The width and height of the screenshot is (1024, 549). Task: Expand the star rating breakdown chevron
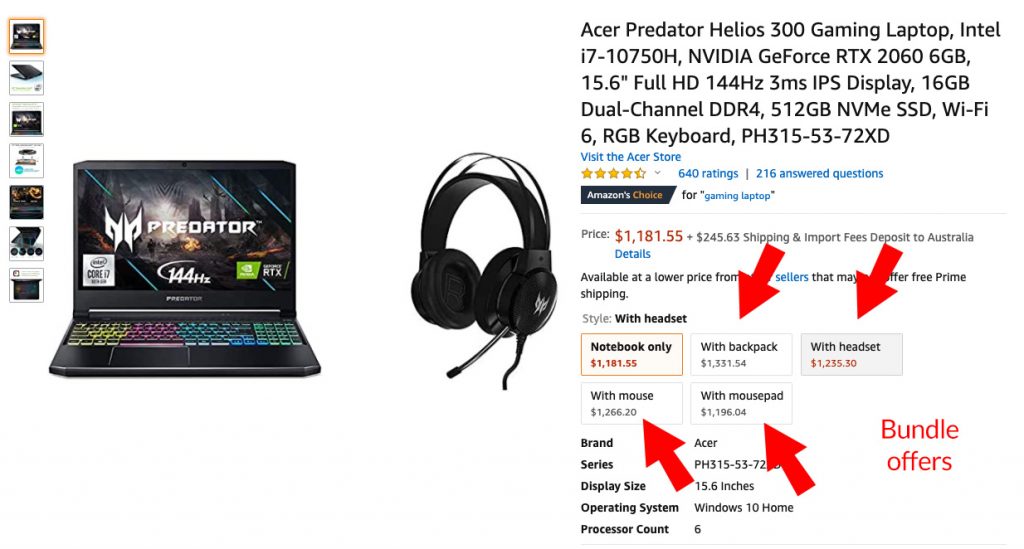658,173
